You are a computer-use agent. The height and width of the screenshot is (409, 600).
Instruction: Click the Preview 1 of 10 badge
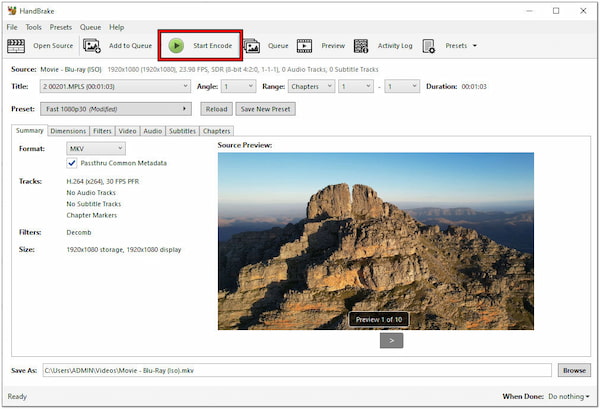tap(379, 319)
